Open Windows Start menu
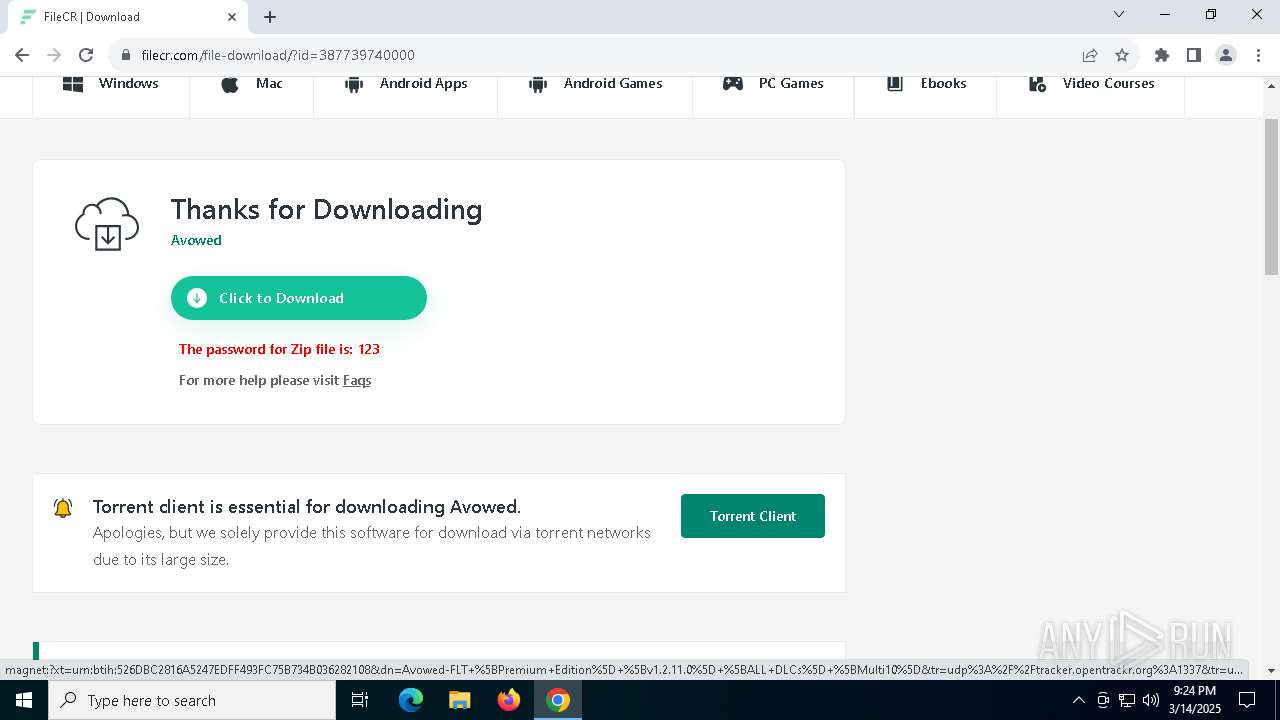1280x720 pixels. 24,700
